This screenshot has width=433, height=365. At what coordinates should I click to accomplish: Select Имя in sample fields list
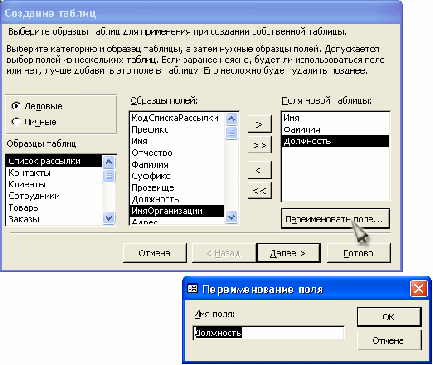click(x=177, y=141)
